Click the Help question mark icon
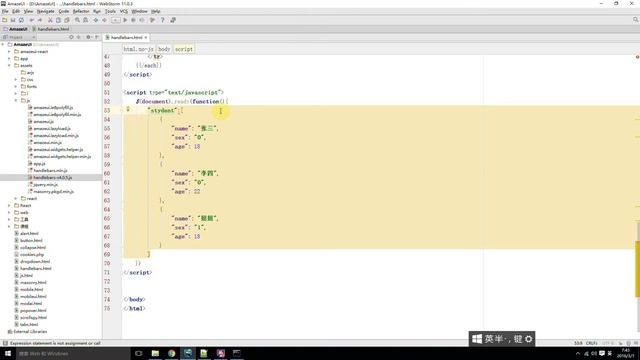640x360 pixels. [162, 20]
